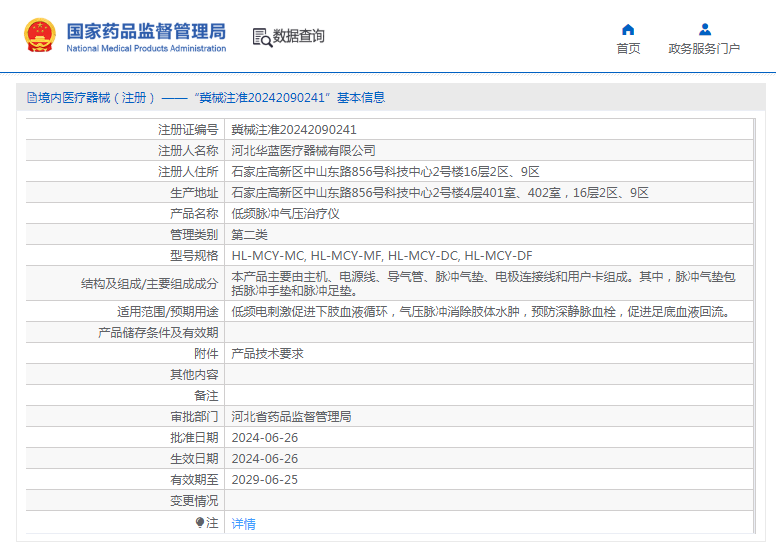Click the 其他内容 label
The height and width of the screenshot is (544, 776).
point(194,375)
